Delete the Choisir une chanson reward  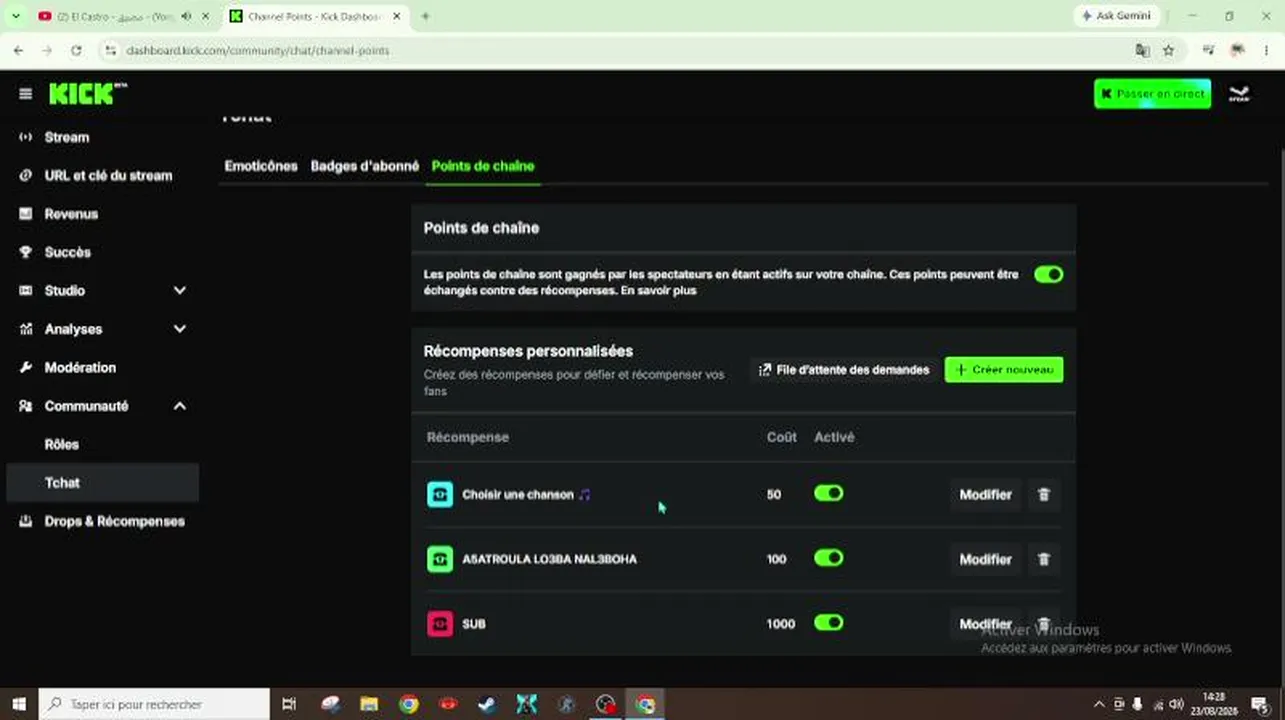(x=1044, y=495)
